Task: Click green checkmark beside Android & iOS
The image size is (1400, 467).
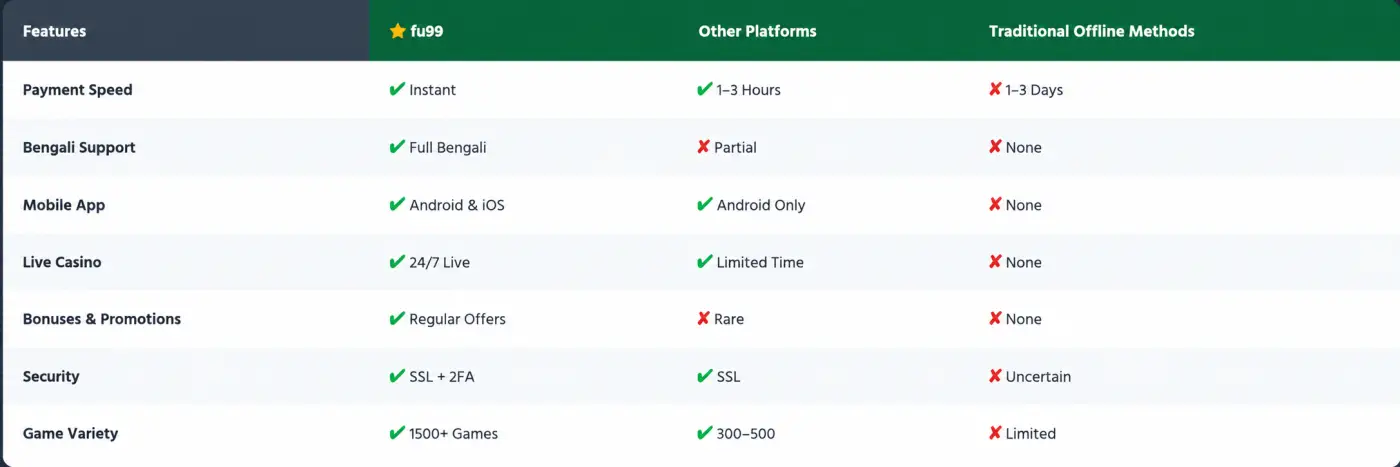Action: (397, 204)
